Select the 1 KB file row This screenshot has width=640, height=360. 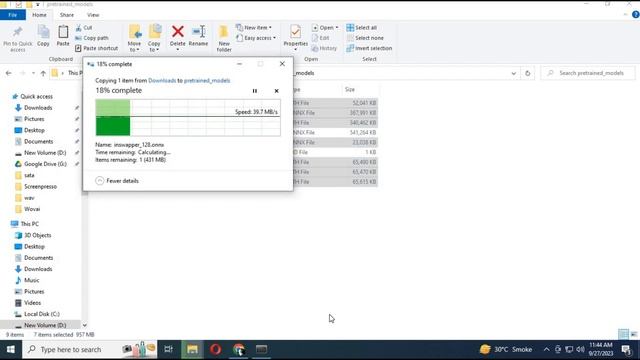coord(335,152)
